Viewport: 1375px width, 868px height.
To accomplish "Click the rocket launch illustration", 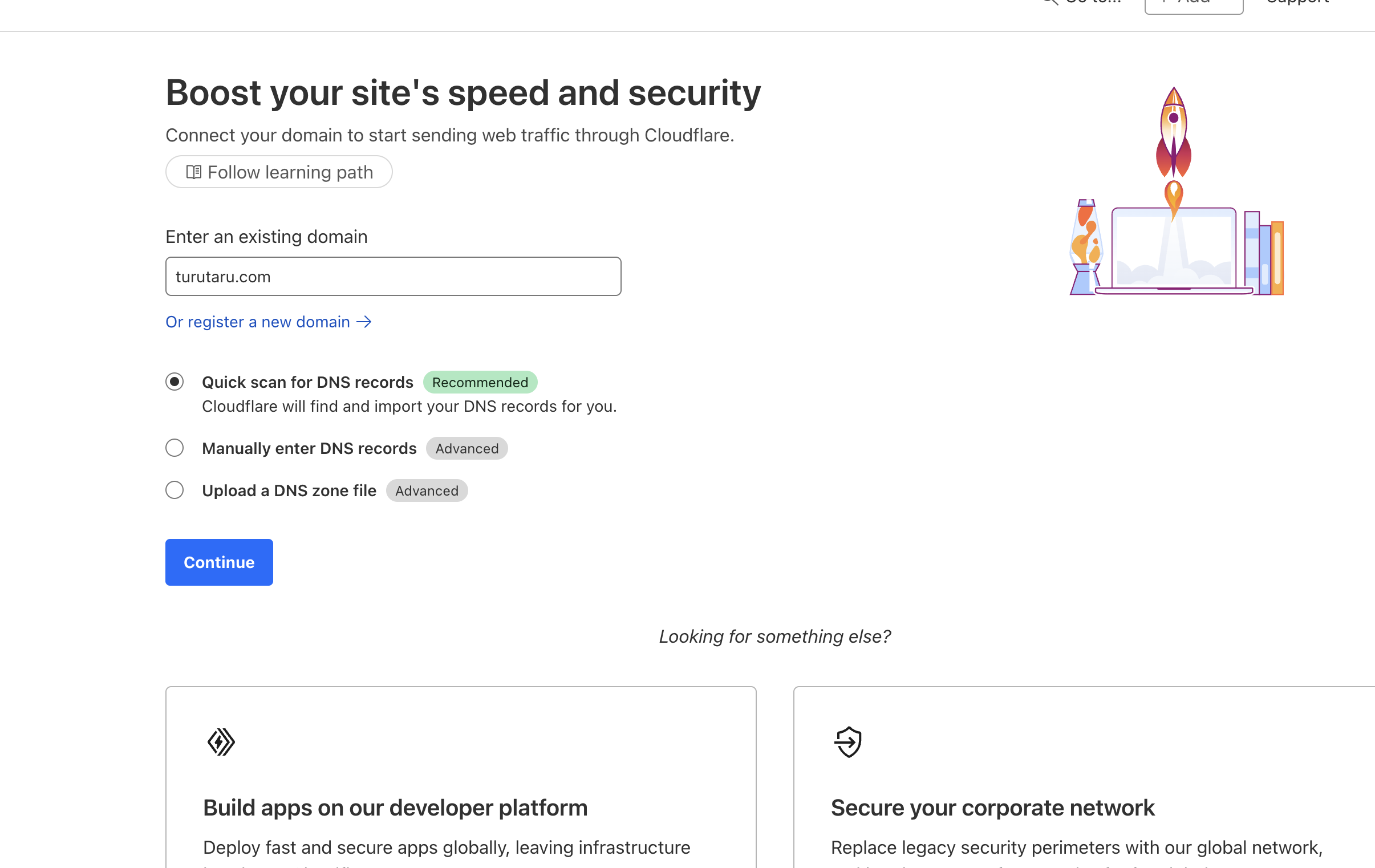I will 1177,190.
